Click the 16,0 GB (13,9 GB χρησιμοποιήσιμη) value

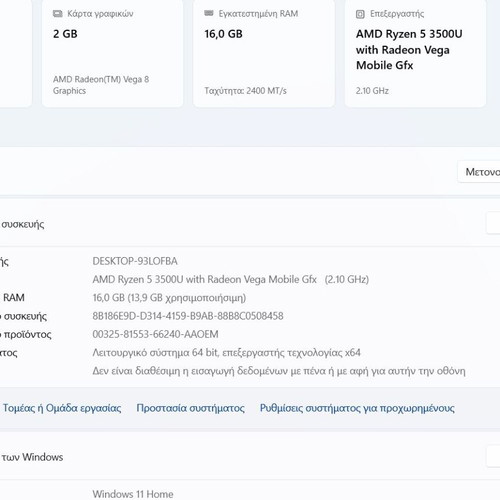pos(169,298)
